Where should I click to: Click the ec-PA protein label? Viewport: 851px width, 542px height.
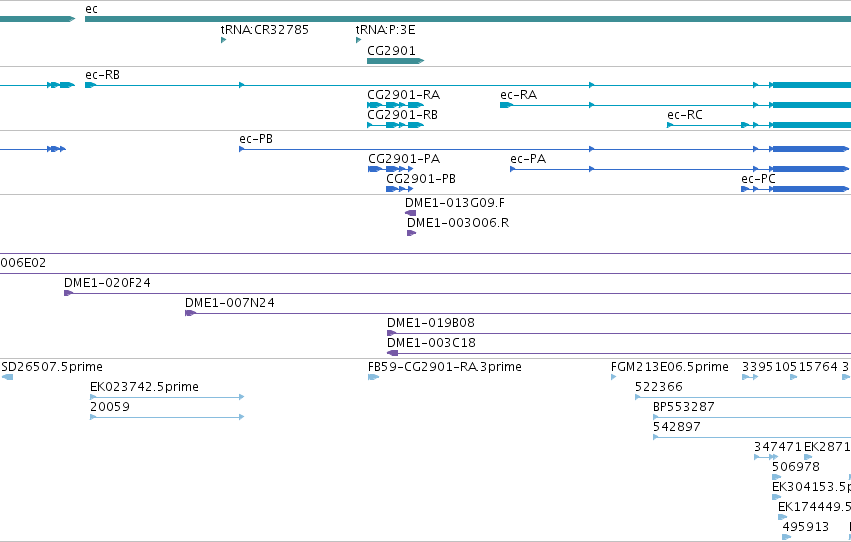[528, 159]
